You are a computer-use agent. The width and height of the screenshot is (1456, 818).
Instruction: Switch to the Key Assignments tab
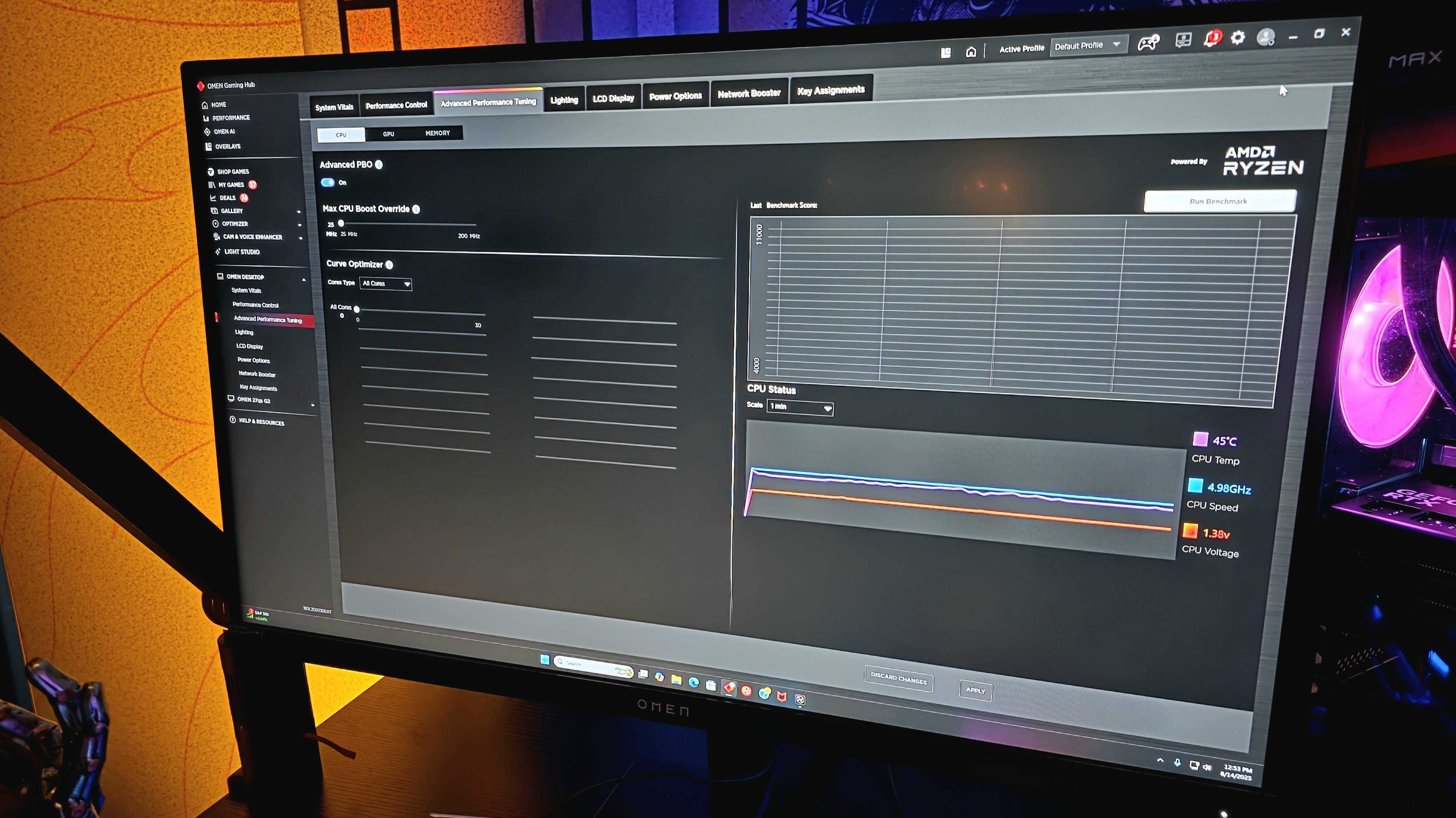[831, 90]
